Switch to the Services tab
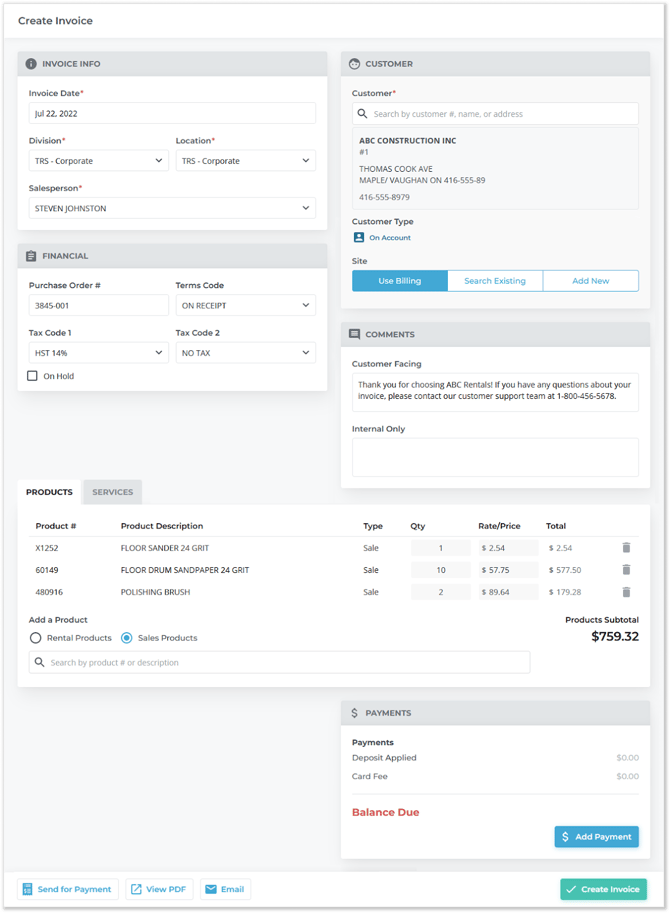 (113, 492)
